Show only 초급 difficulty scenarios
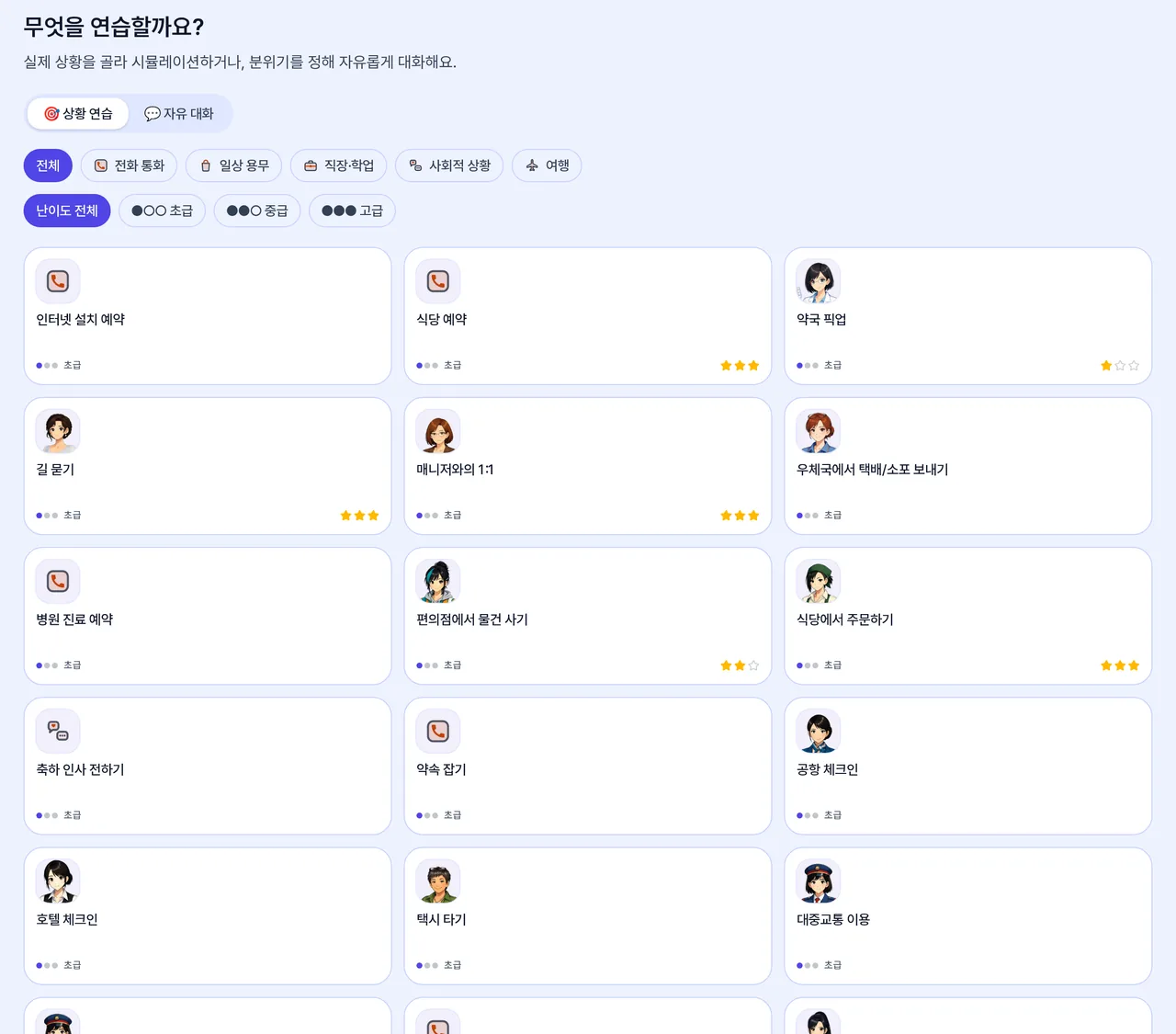This screenshot has width=1176, height=1034. pos(162,210)
